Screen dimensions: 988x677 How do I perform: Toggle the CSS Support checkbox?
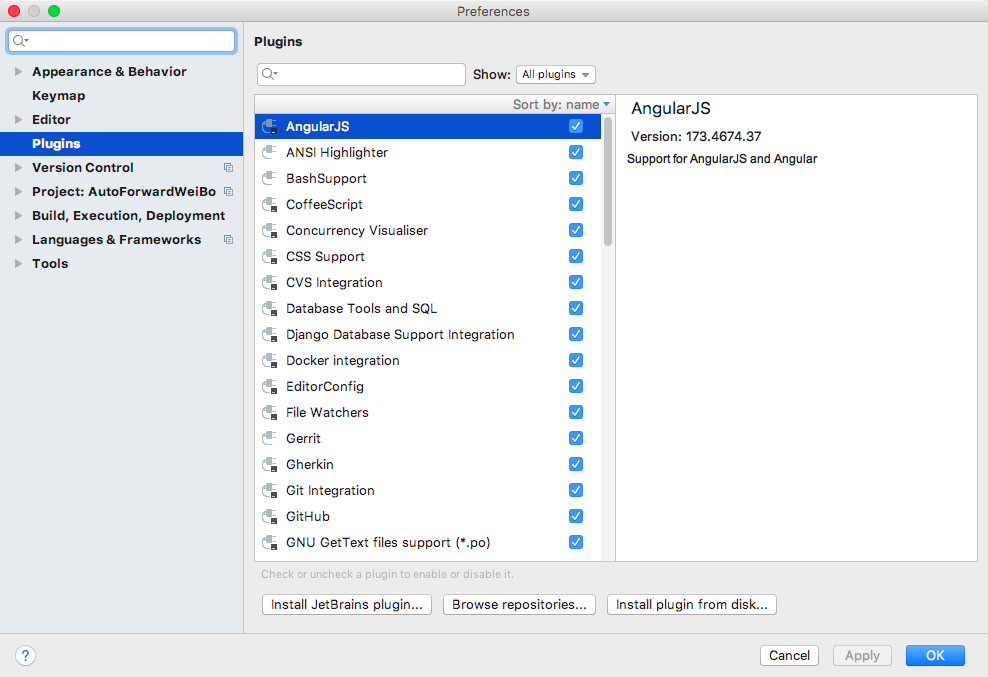[x=576, y=256]
